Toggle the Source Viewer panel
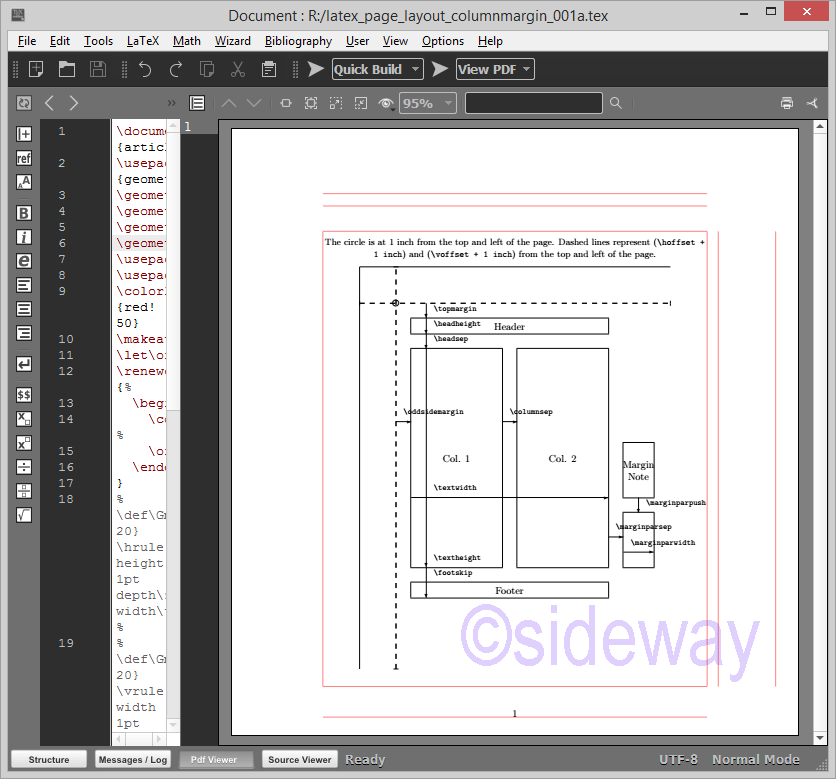836x779 pixels. 299,759
